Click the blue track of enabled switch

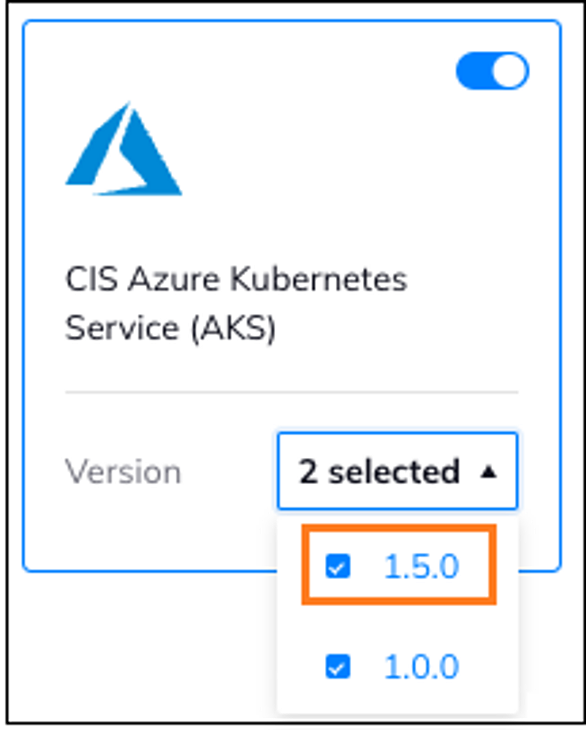pos(474,71)
